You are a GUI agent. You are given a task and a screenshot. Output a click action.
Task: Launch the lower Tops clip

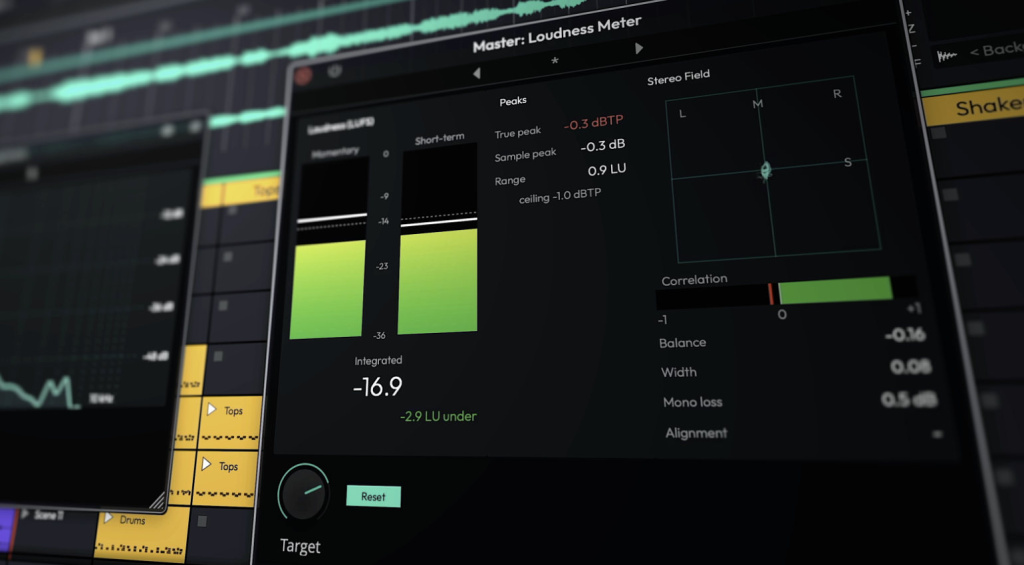click(x=206, y=464)
